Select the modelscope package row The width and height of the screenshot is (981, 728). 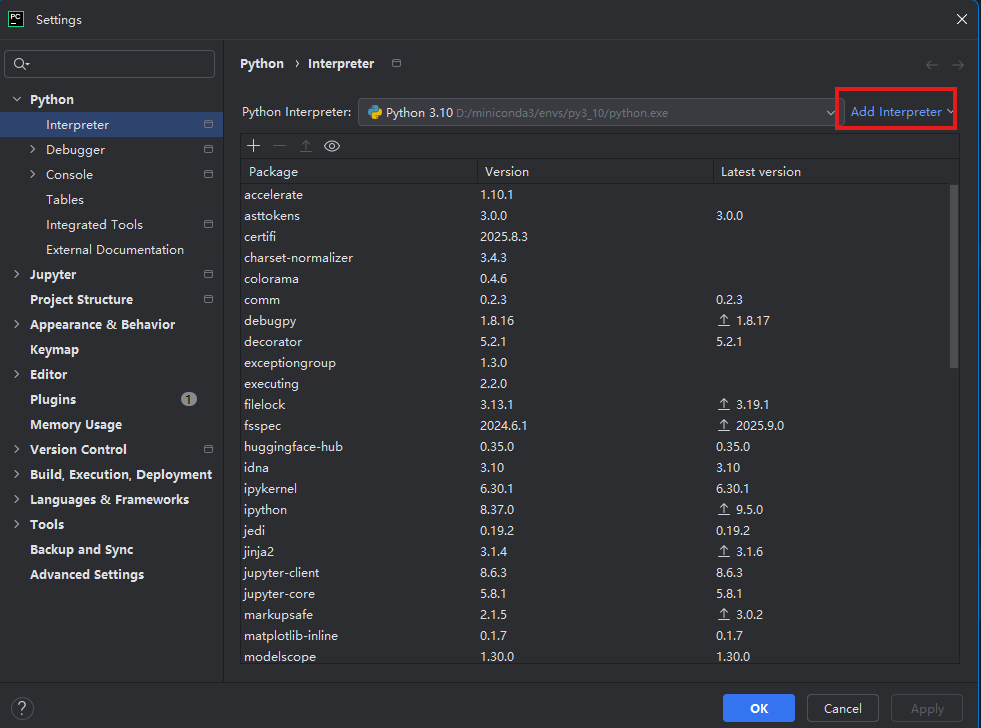(595, 656)
